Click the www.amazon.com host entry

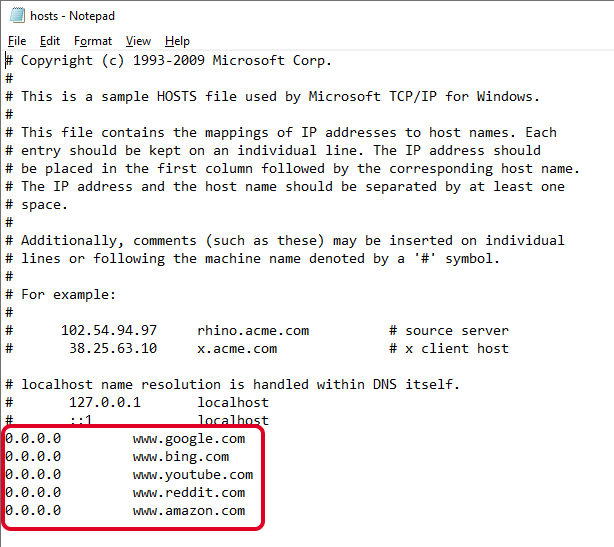(188, 510)
